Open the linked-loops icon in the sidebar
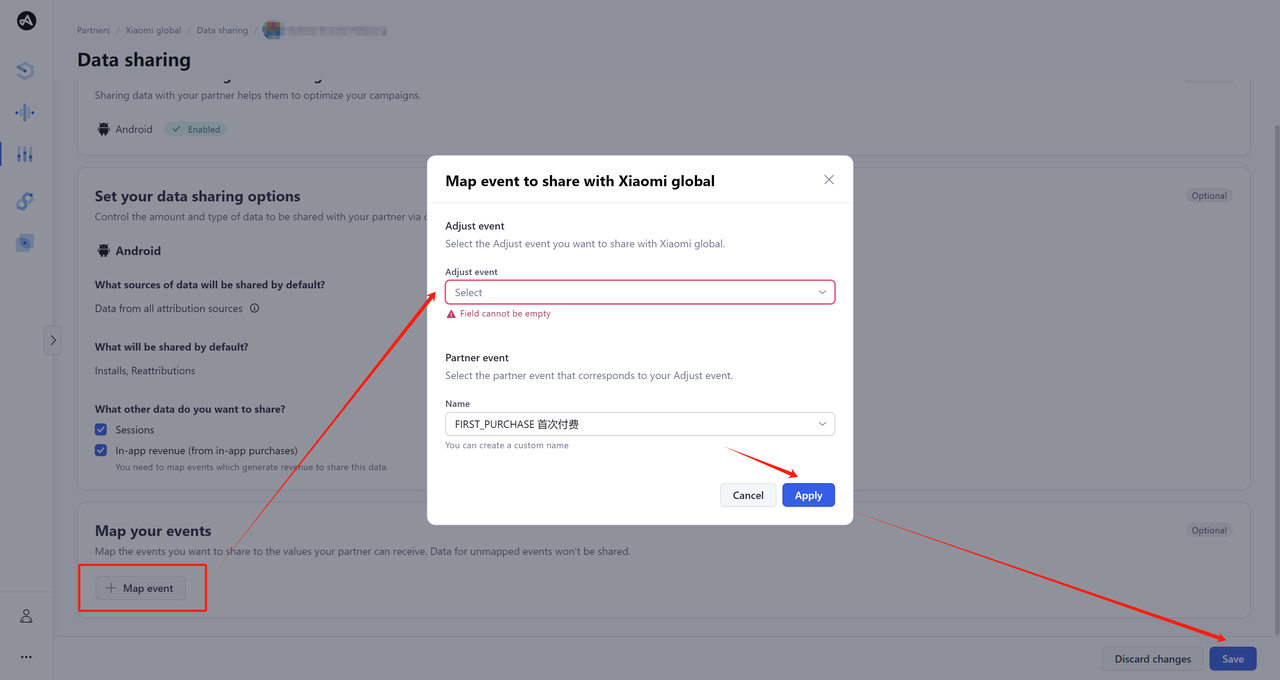Viewport: 1280px width, 680px height. point(25,201)
